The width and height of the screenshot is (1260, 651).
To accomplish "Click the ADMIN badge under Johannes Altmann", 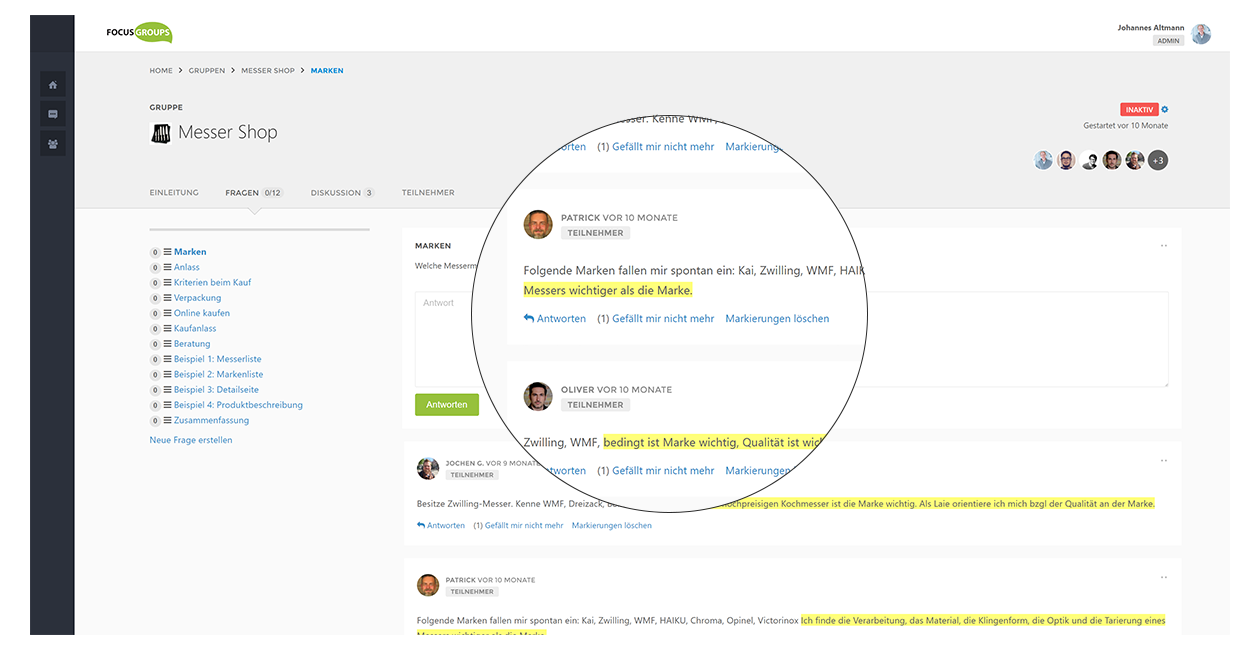I will (1168, 41).
